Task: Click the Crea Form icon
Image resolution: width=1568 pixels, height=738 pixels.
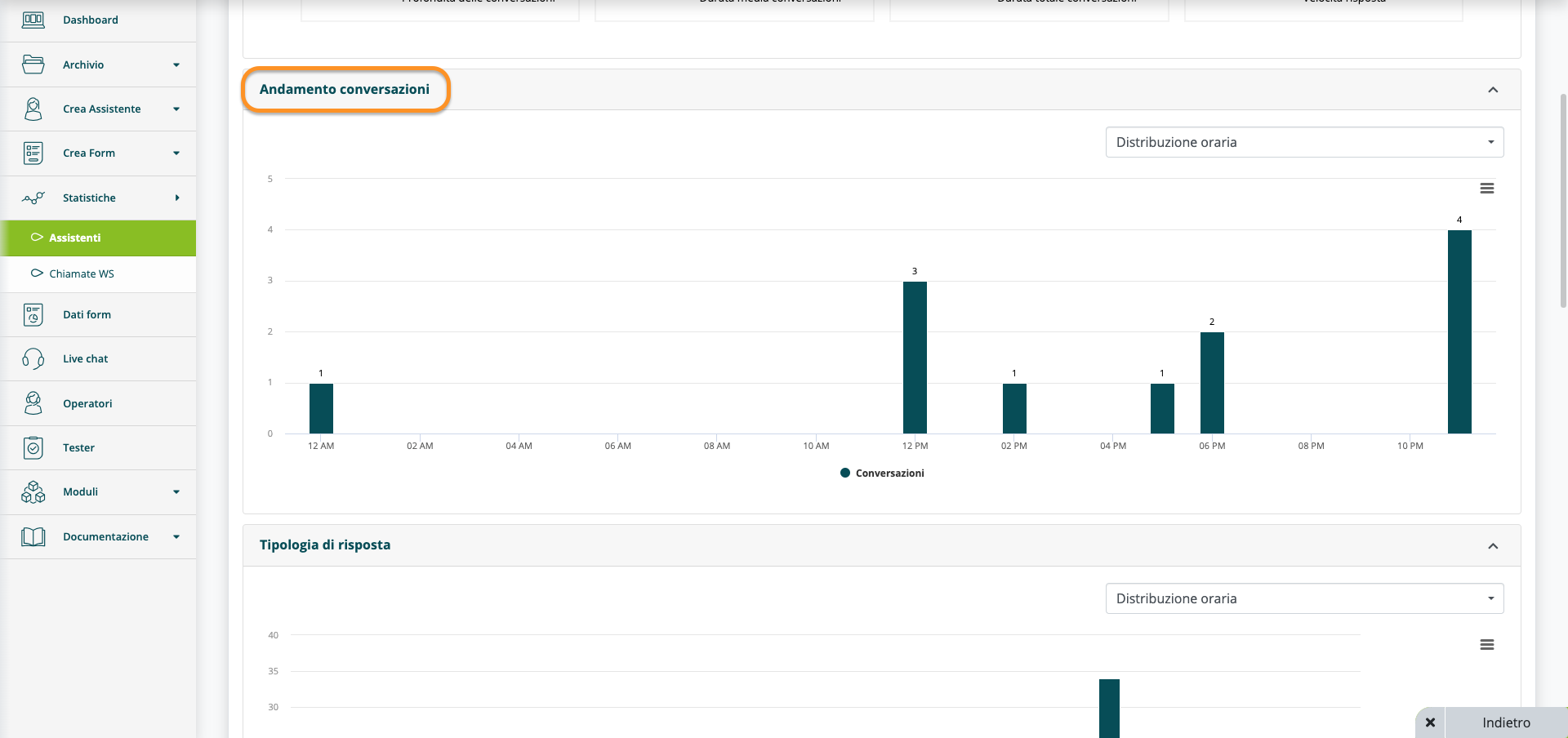Action: [33, 153]
